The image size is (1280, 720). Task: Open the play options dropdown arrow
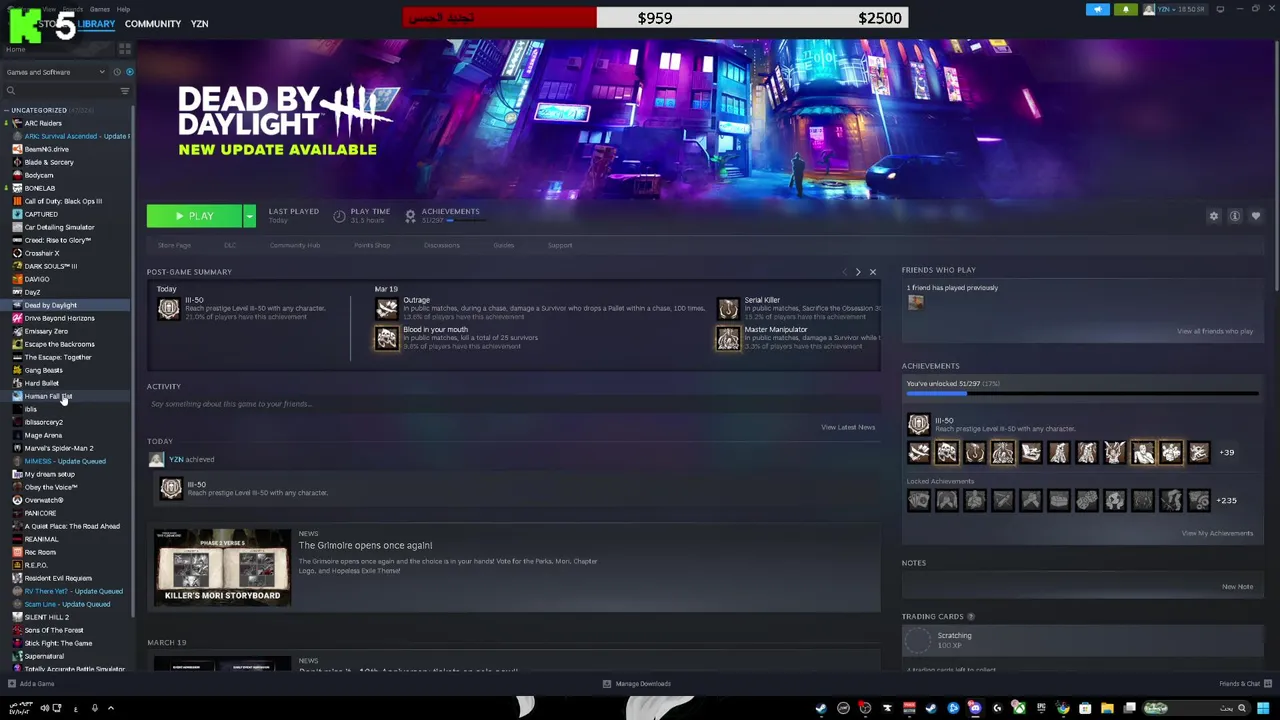[x=249, y=216]
